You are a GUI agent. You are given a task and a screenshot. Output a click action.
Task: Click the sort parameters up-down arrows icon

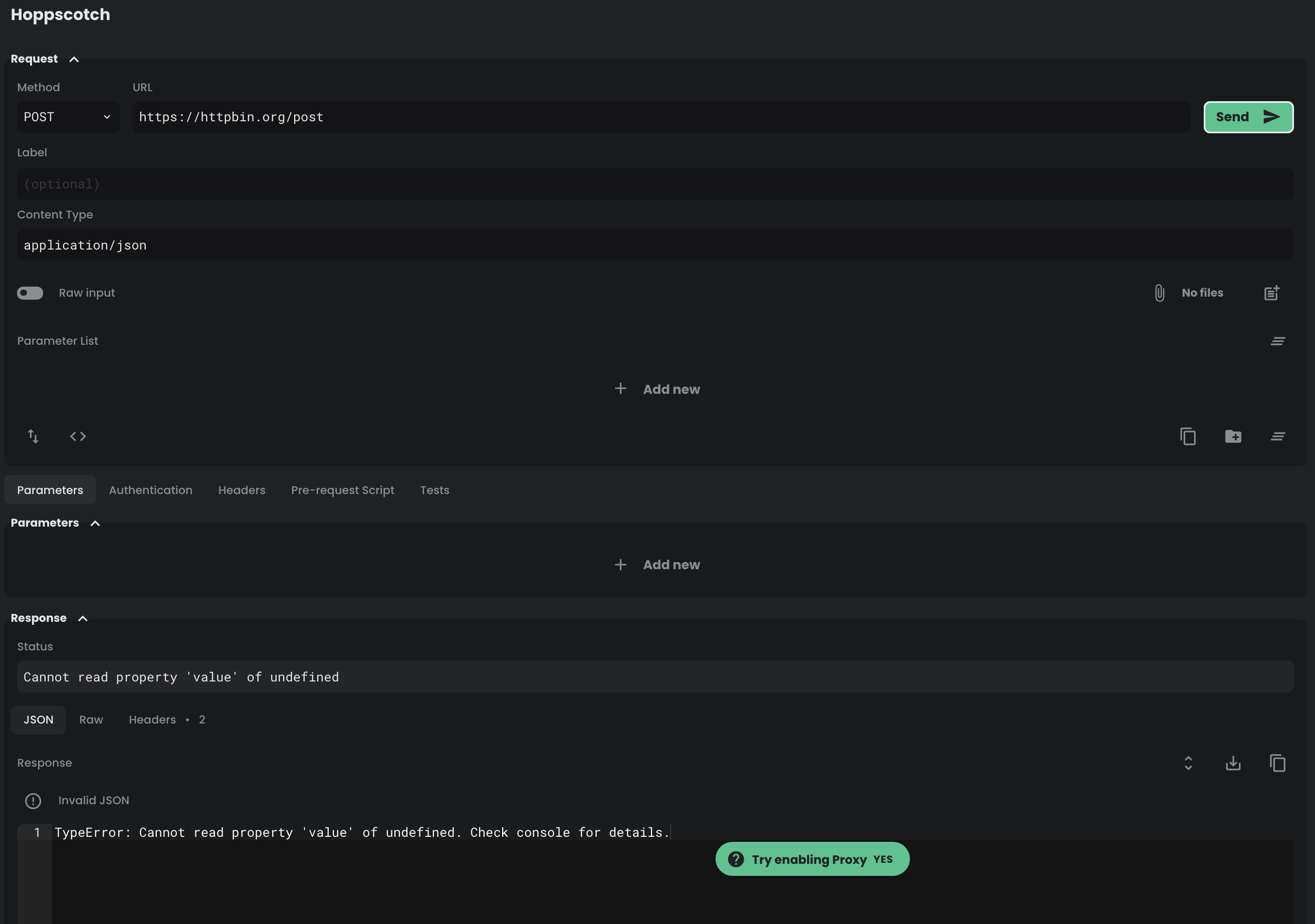33,435
